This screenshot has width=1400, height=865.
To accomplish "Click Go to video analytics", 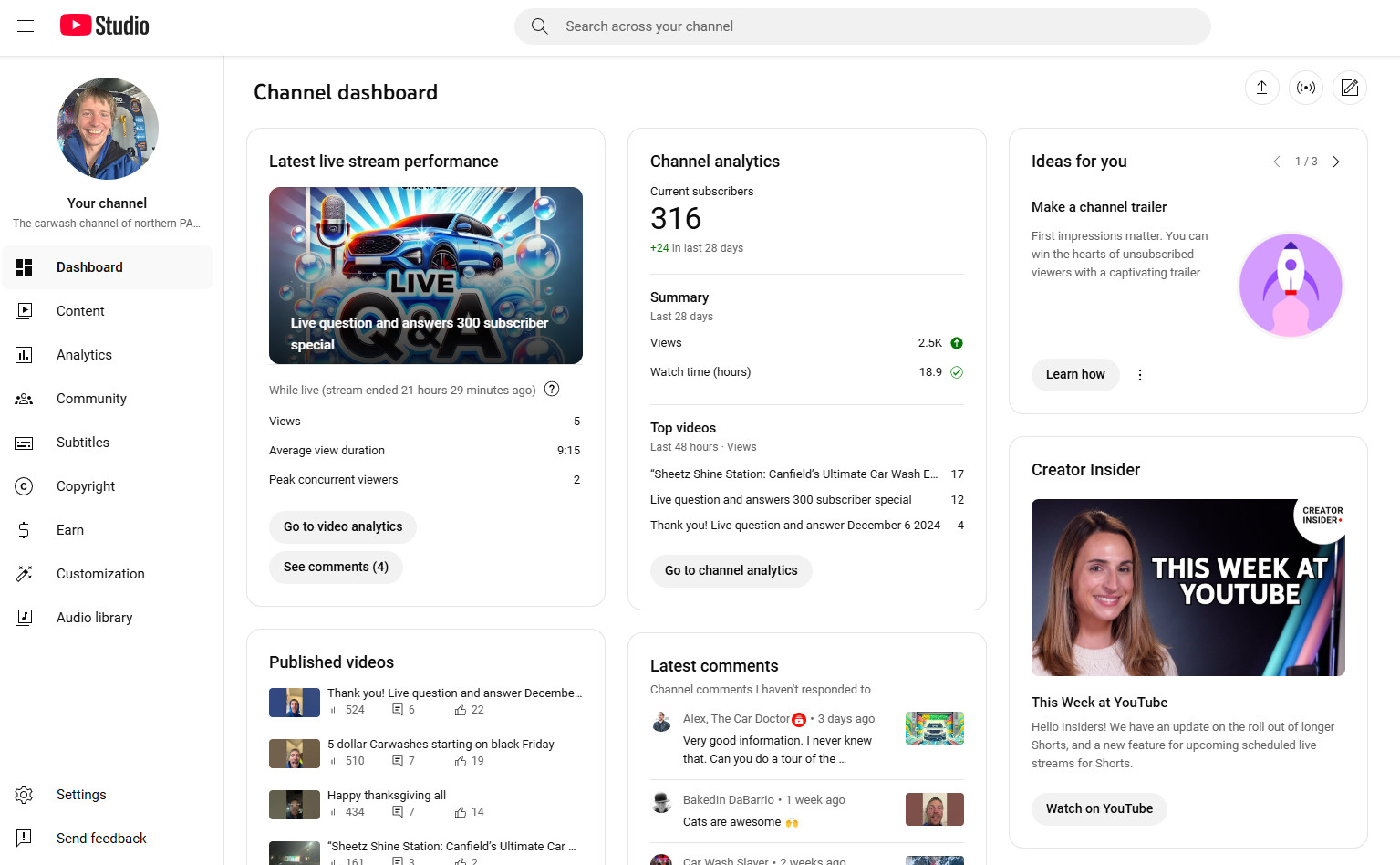I will click(343, 526).
